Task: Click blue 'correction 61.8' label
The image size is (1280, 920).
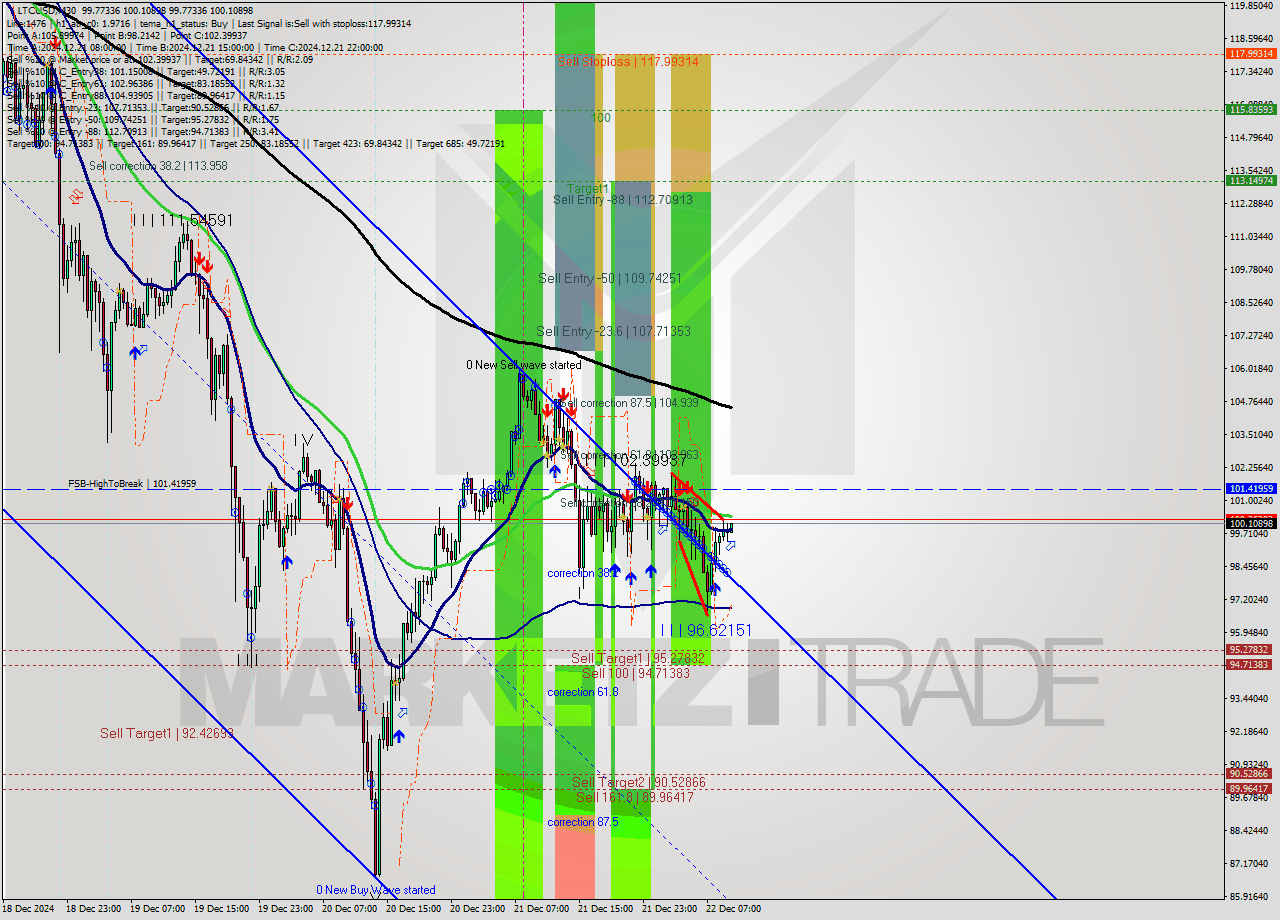Action: pyautogui.click(x=583, y=692)
